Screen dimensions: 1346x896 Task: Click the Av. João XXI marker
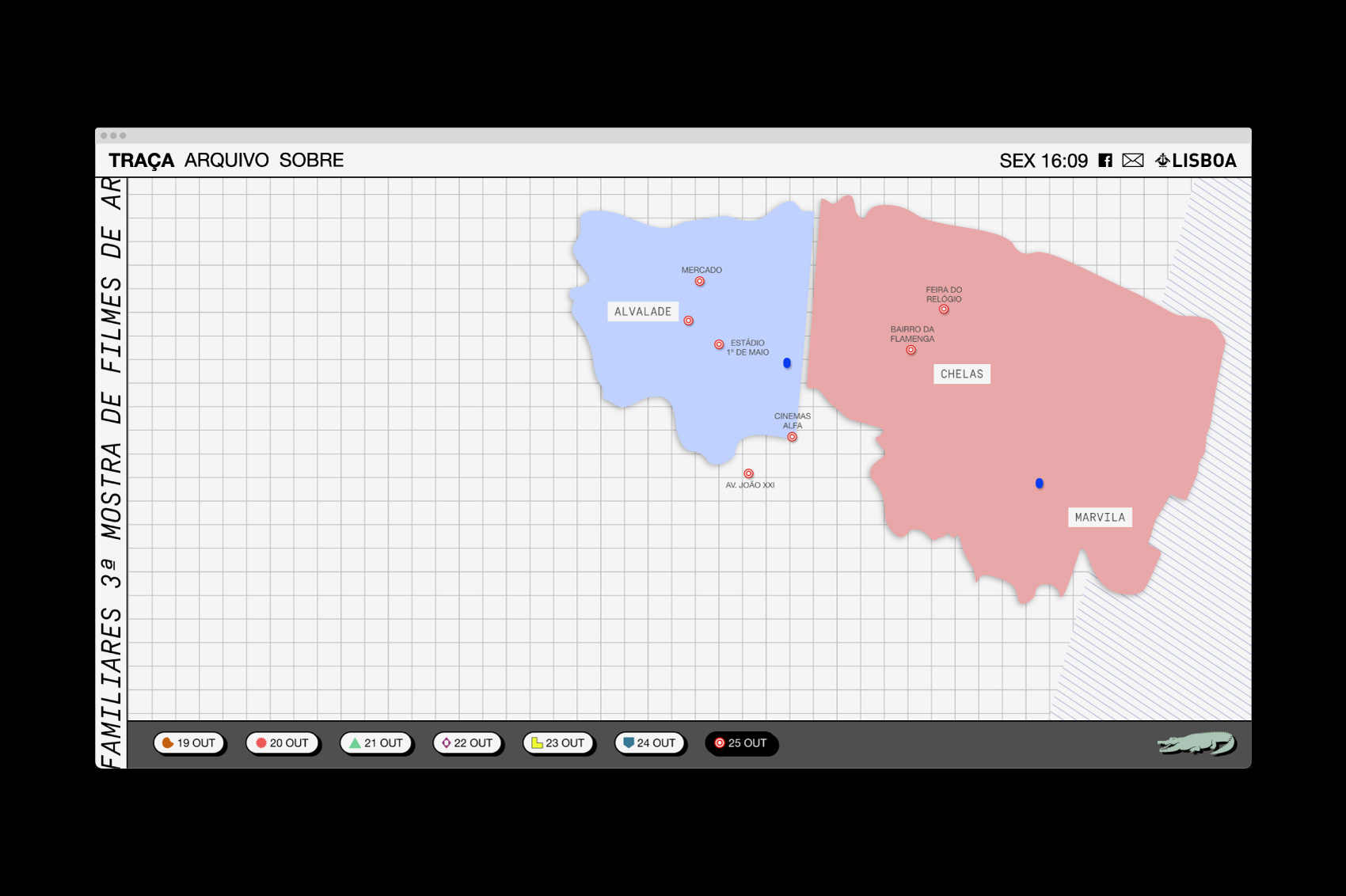point(748,474)
